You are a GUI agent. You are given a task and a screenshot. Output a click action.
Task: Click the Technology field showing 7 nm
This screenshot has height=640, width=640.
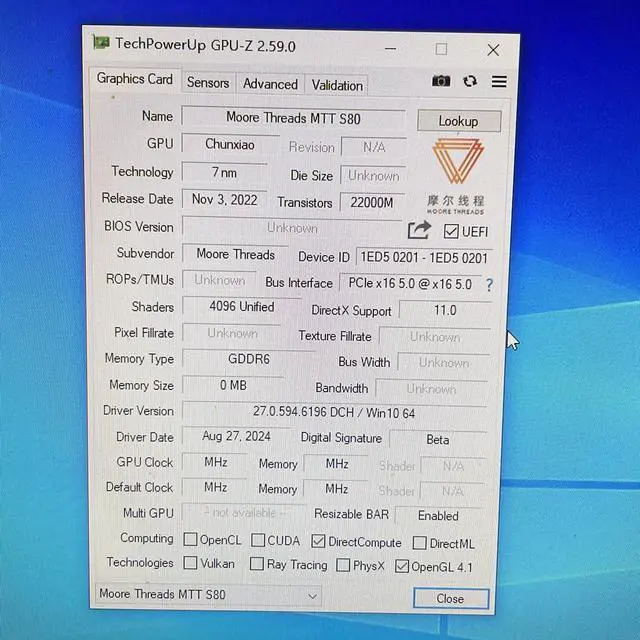coord(224,173)
